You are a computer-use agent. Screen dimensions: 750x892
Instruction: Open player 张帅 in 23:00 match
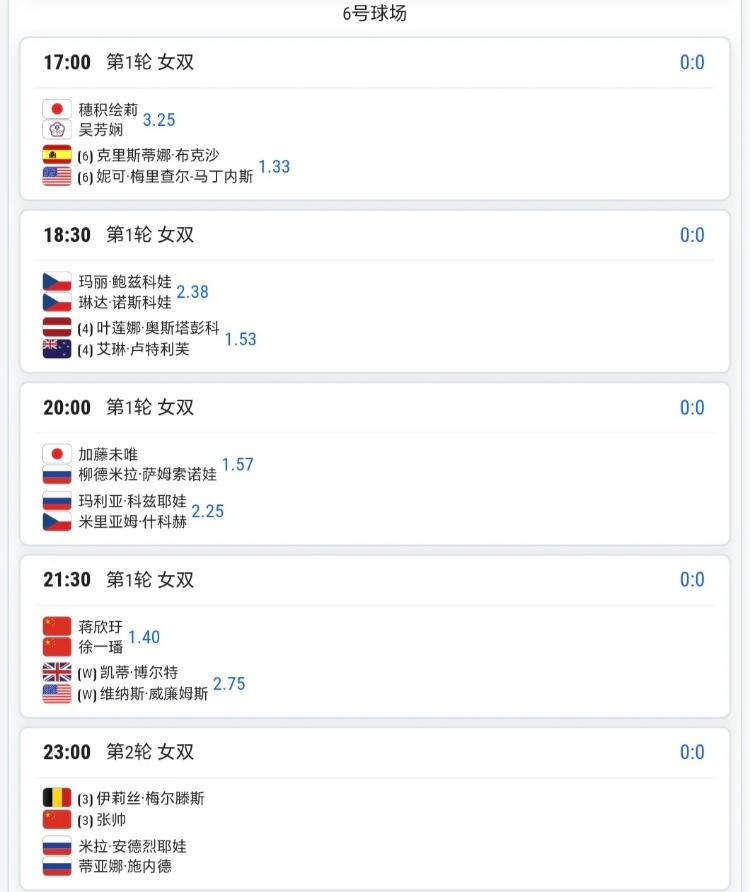point(111,819)
